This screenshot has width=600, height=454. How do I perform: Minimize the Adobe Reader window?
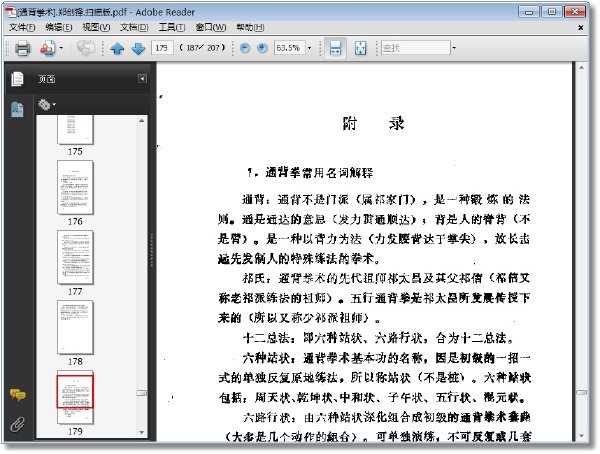click(529, 12)
